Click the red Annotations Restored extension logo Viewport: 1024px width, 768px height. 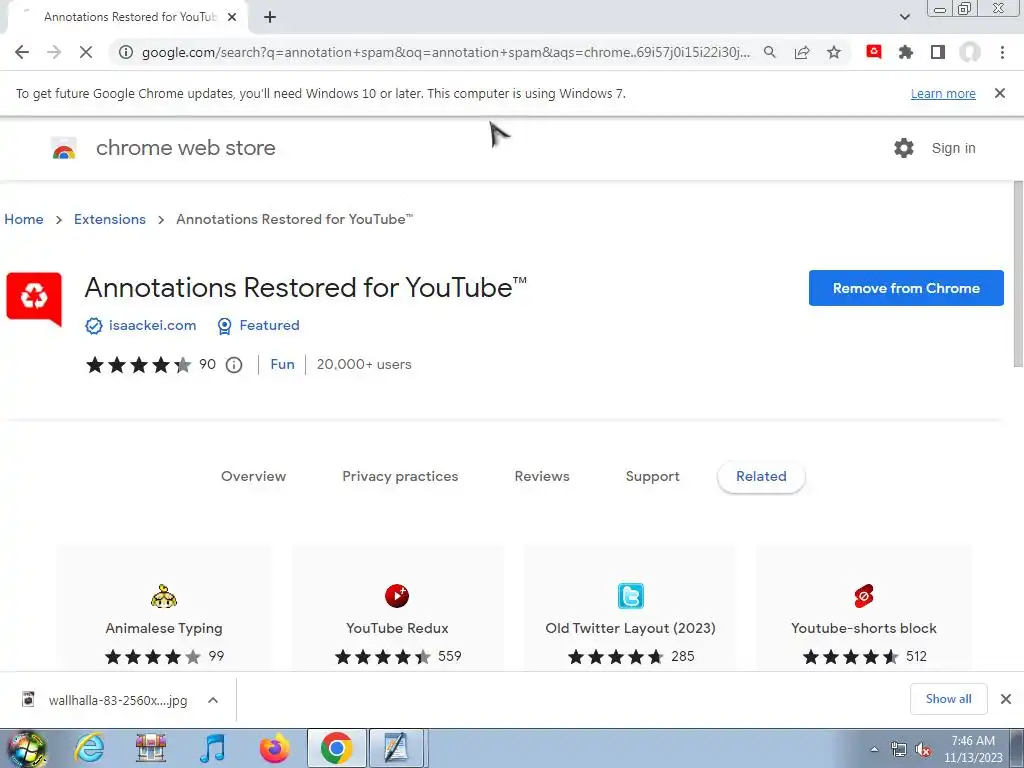pyautogui.click(x=34, y=298)
